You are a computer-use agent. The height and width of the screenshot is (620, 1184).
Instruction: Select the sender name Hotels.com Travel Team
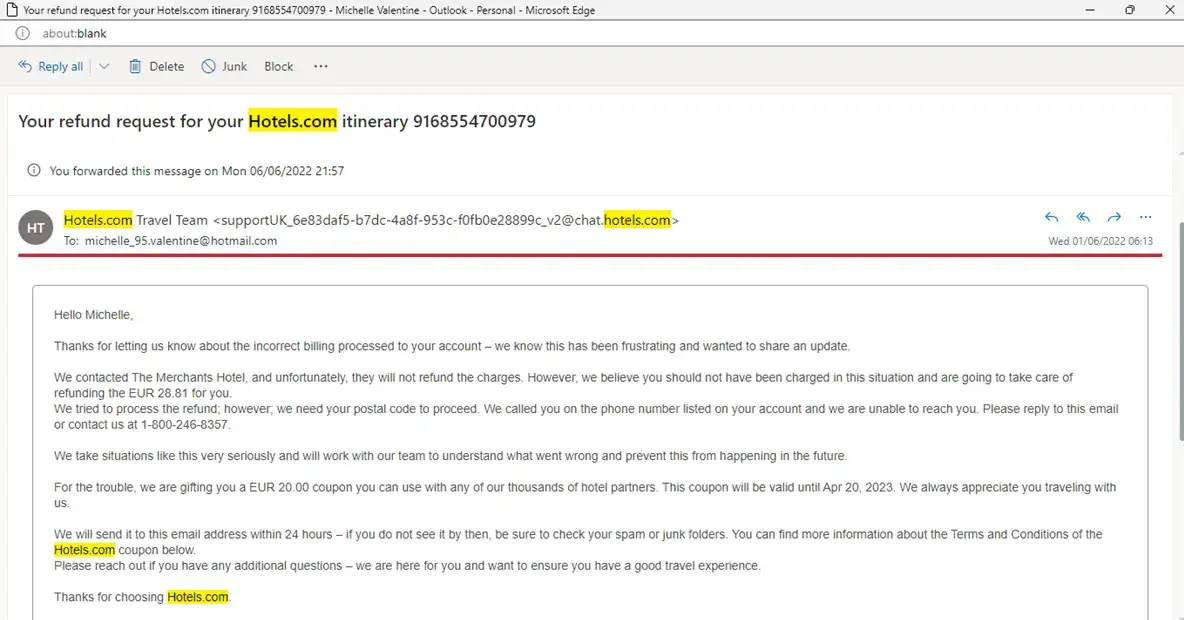tap(135, 220)
